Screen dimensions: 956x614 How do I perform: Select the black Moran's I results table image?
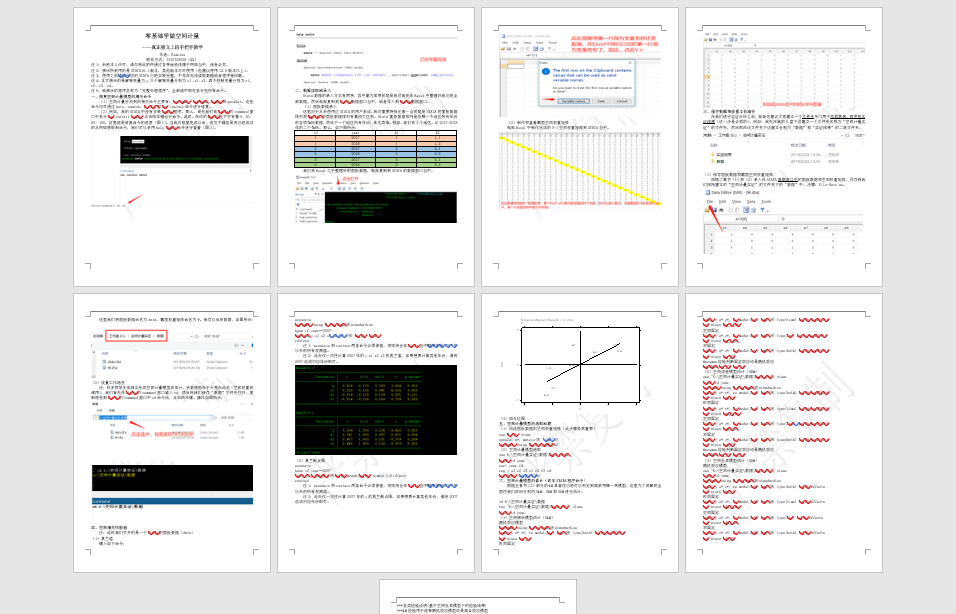click(x=376, y=410)
